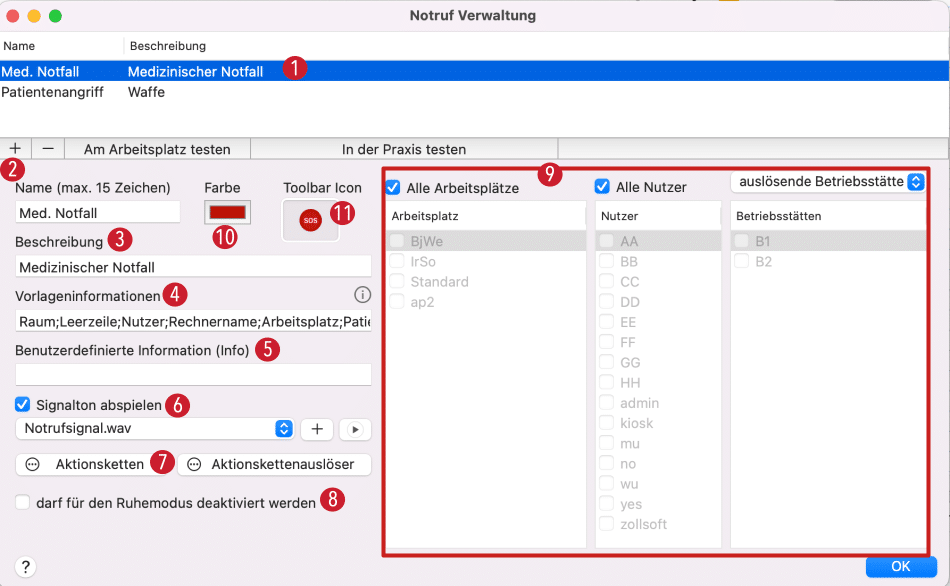Viewport: 950px width, 586px height.
Task: Check the zollsoft user checkbox
Action: point(606,524)
